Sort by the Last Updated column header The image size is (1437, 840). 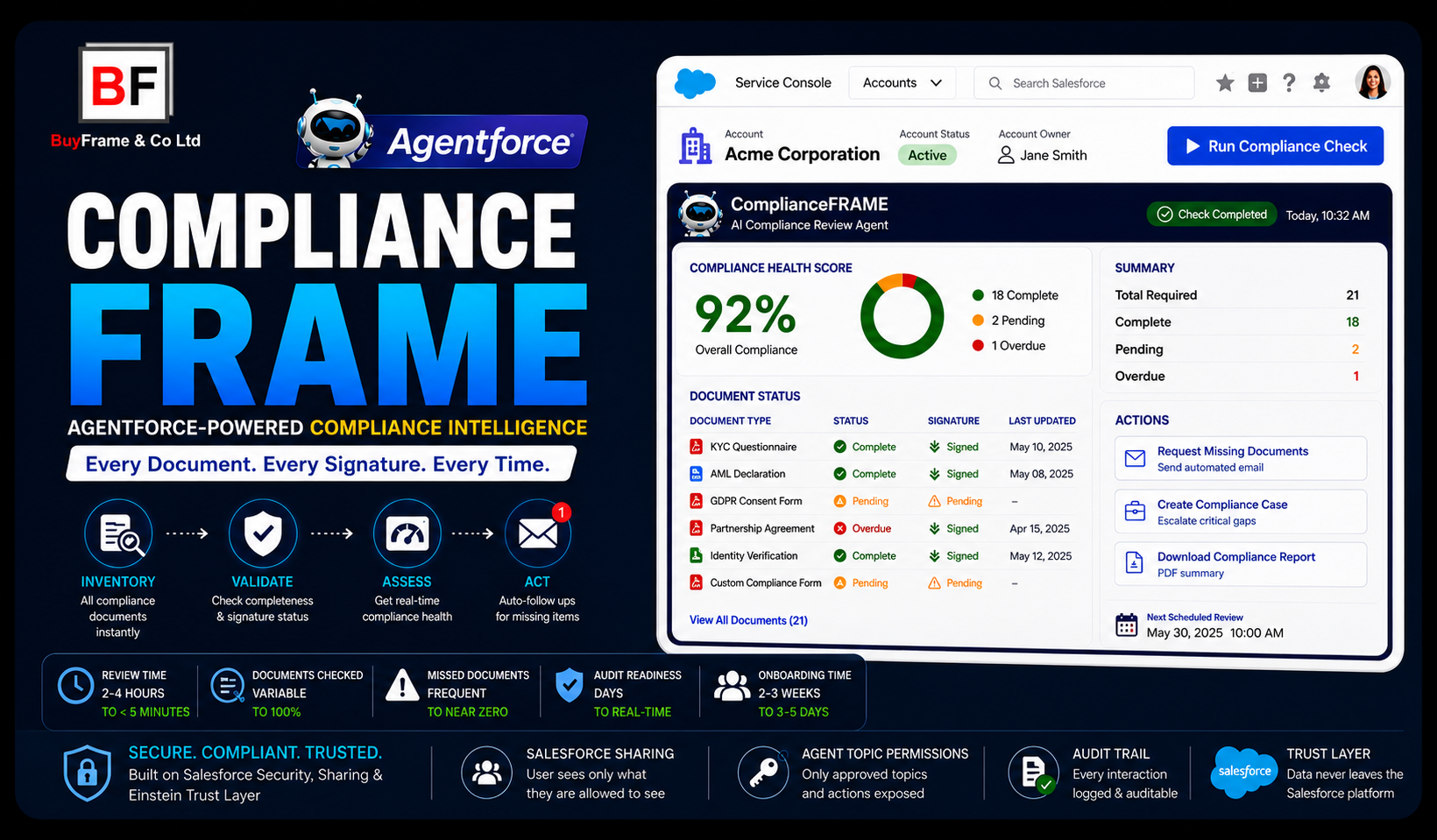(1042, 421)
